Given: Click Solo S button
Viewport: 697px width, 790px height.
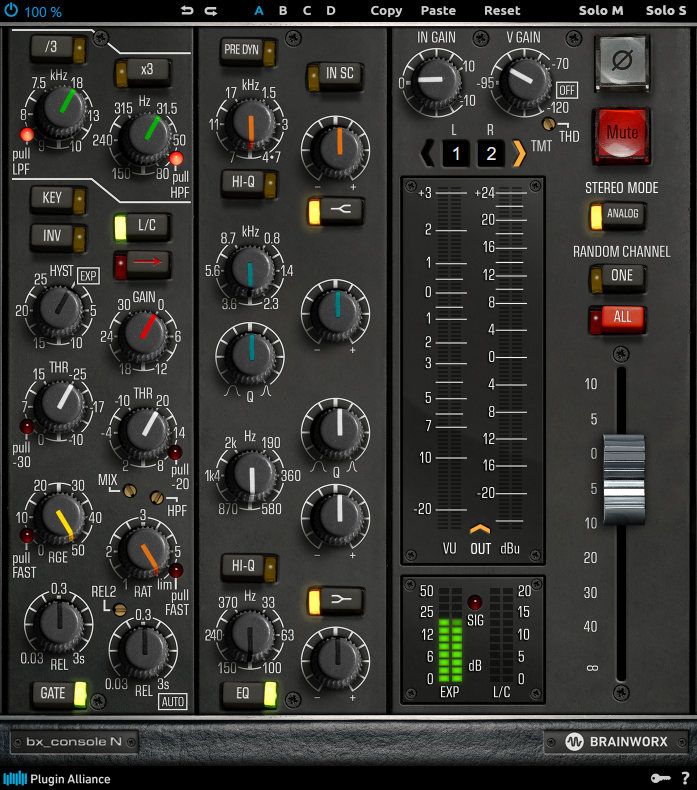Looking at the screenshot, I should (x=666, y=11).
